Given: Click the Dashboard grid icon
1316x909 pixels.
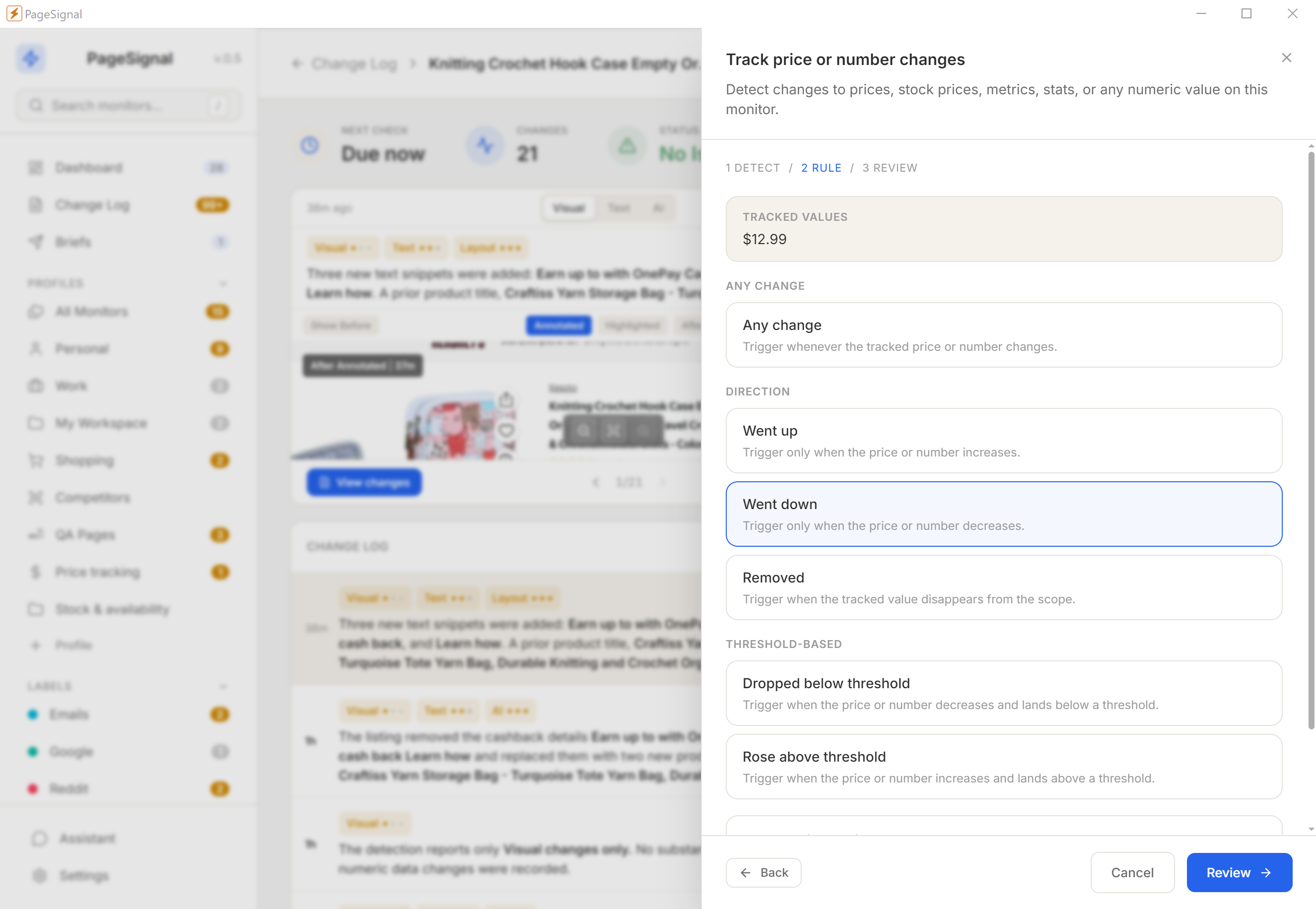Looking at the screenshot, I should click(x=36, y=167).
